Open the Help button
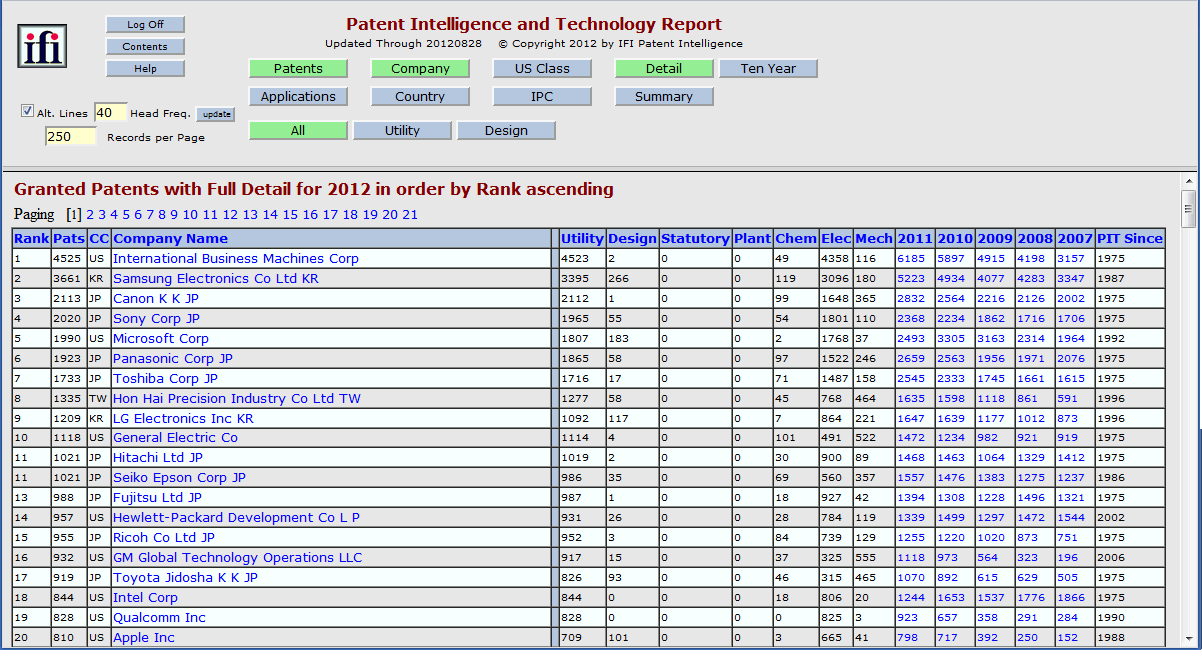The height and width of the screenshot is (659, 1202). (x=145, y=69)
